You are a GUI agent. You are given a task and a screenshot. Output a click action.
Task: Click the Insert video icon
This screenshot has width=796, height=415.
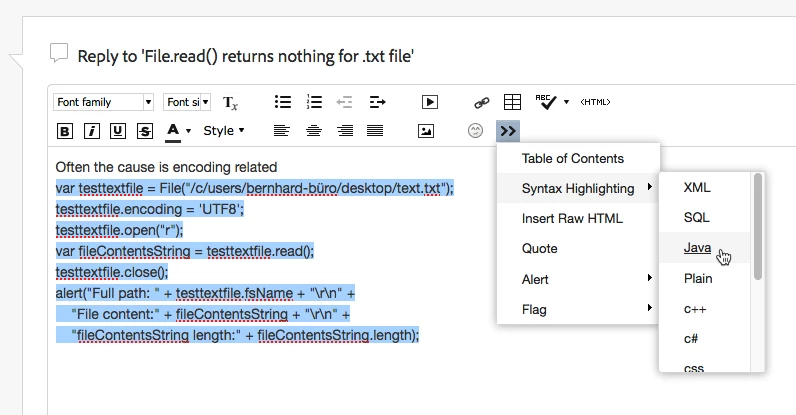click(x=429, y=102)
